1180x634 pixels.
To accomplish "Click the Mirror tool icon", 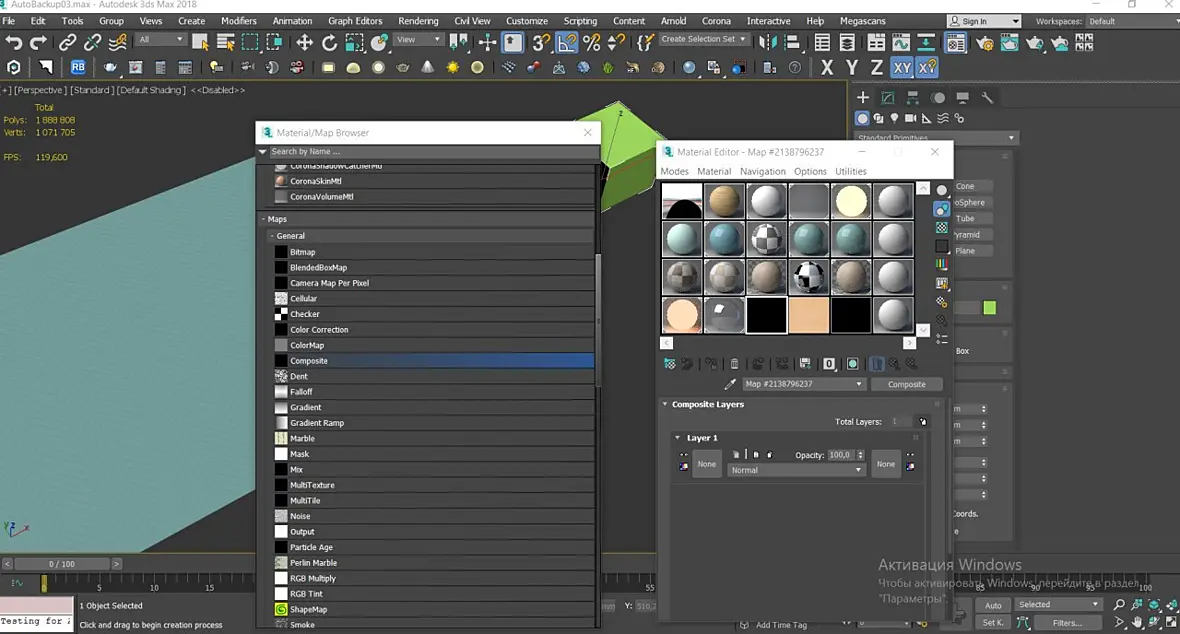I will tap(767, 43).
